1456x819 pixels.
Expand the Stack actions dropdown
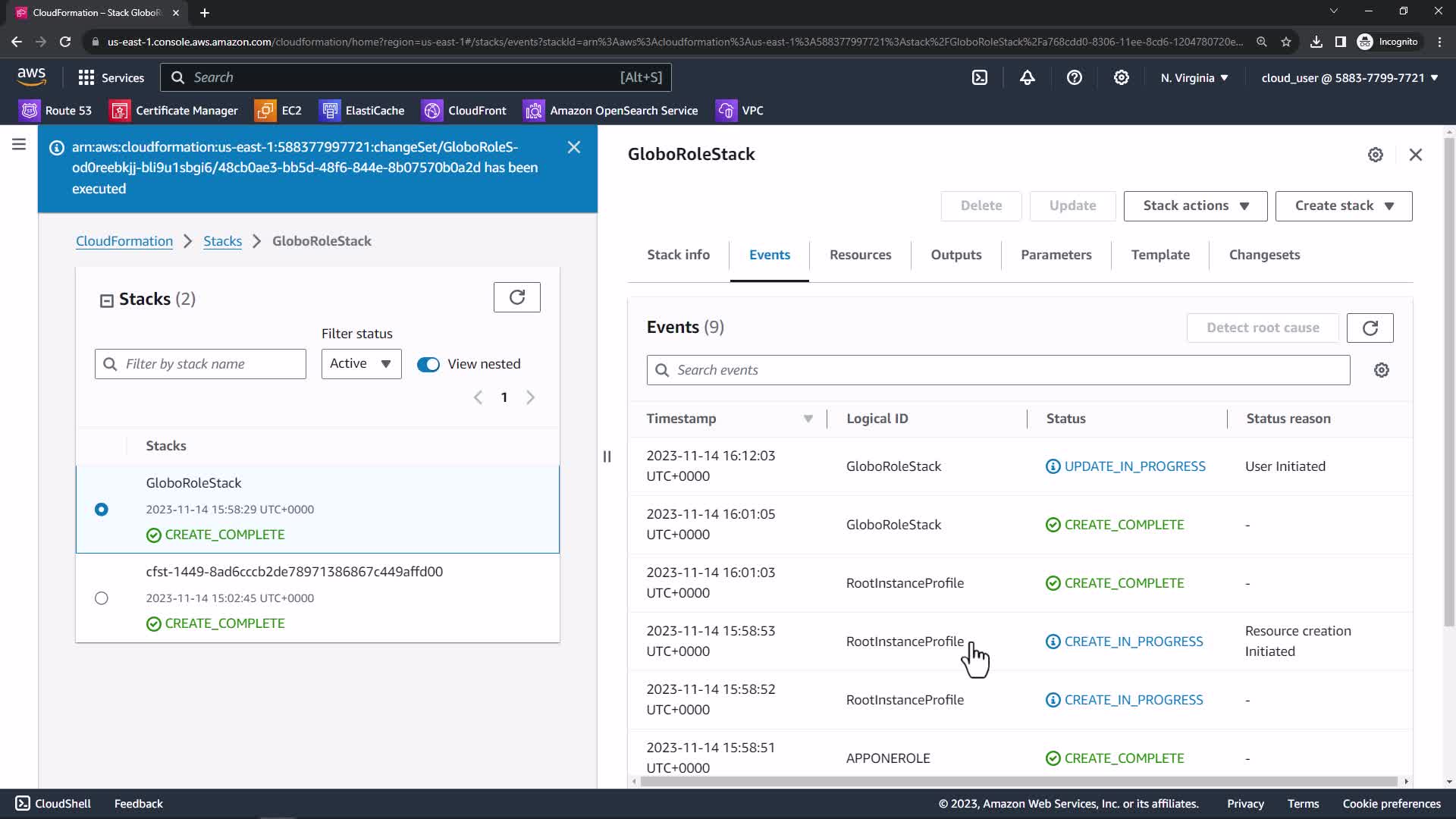[x=1195, y=206]
